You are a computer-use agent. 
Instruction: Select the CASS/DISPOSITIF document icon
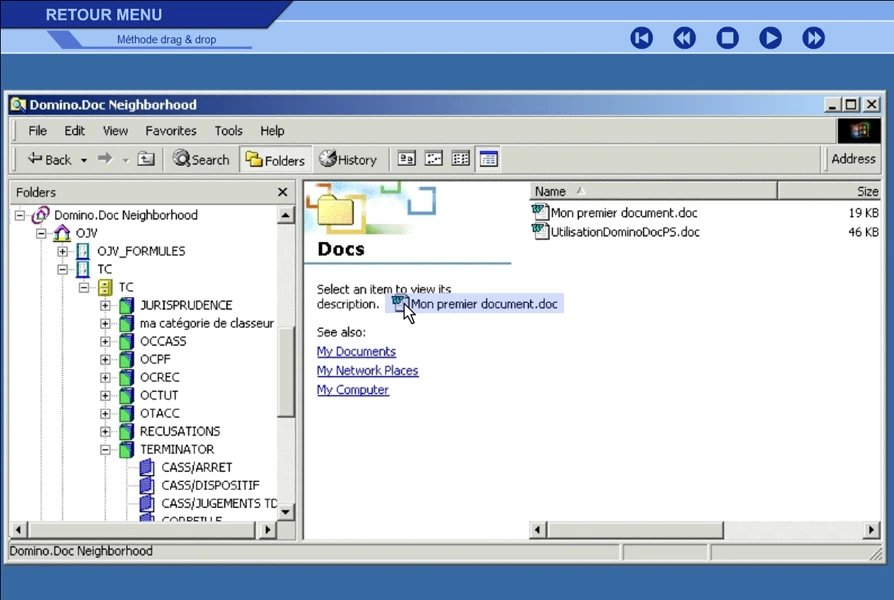coord(147,485)
